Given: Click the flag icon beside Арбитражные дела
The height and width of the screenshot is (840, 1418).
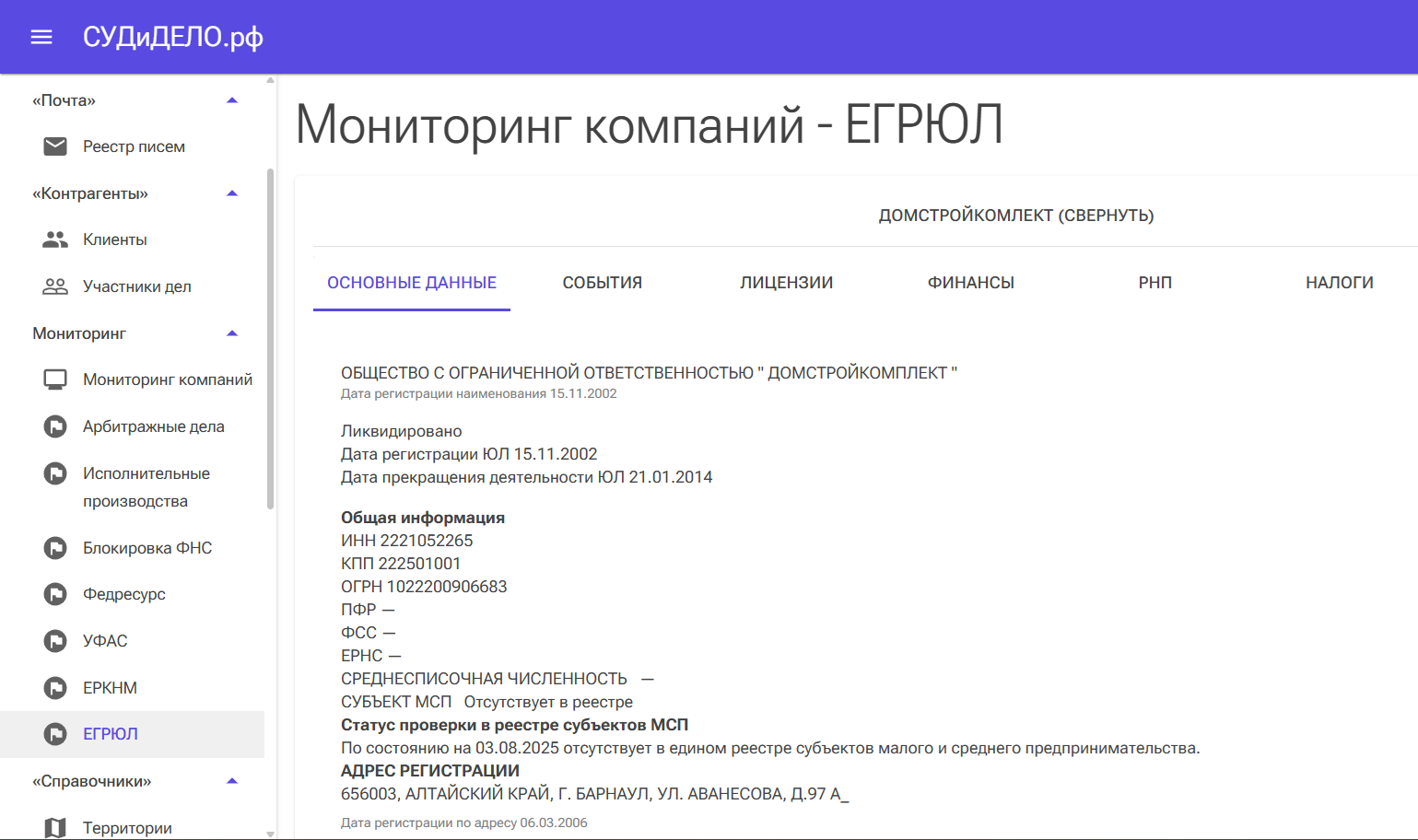Looking at the screenshot, I should pyautogui.click(x=55, y=426).
